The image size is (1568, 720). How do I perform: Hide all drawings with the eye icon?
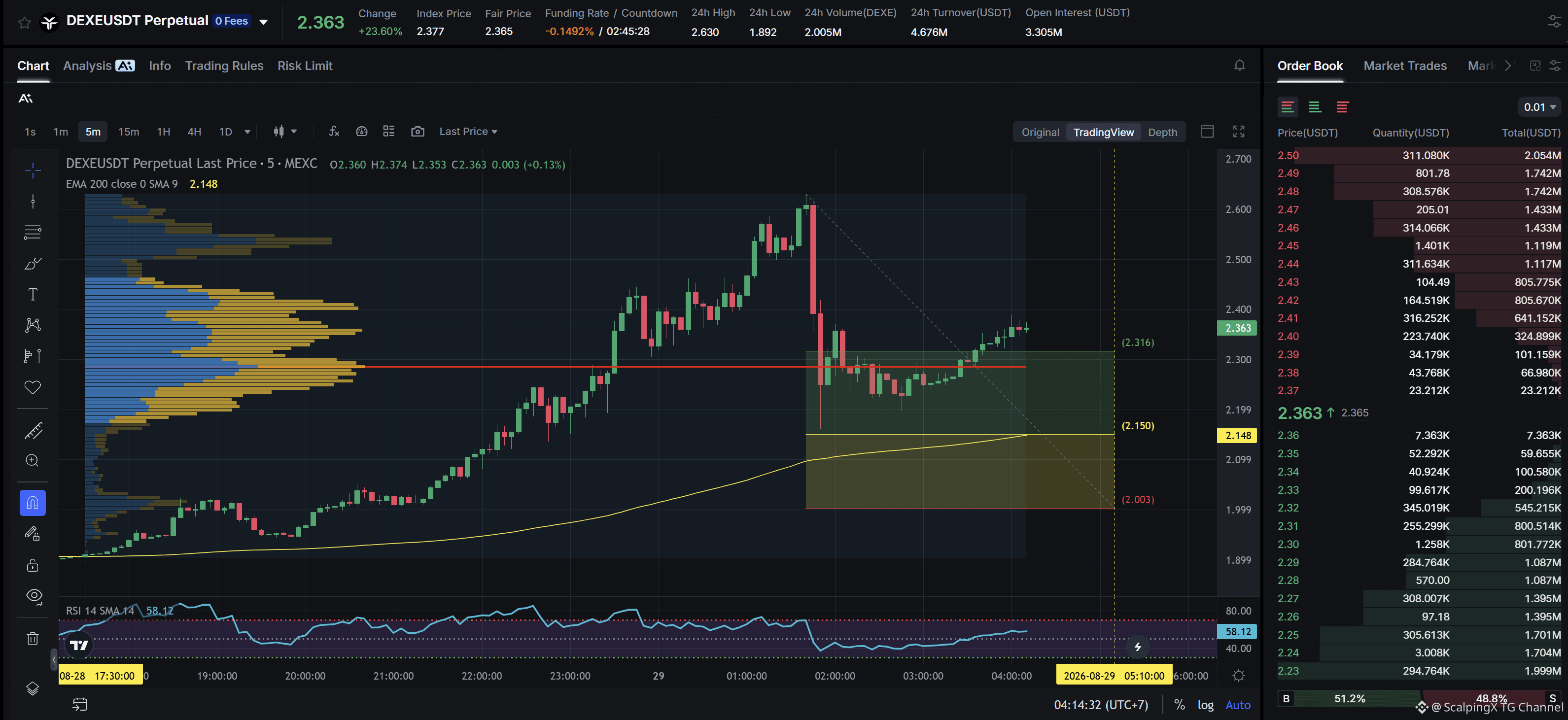[x=34, y=596]
